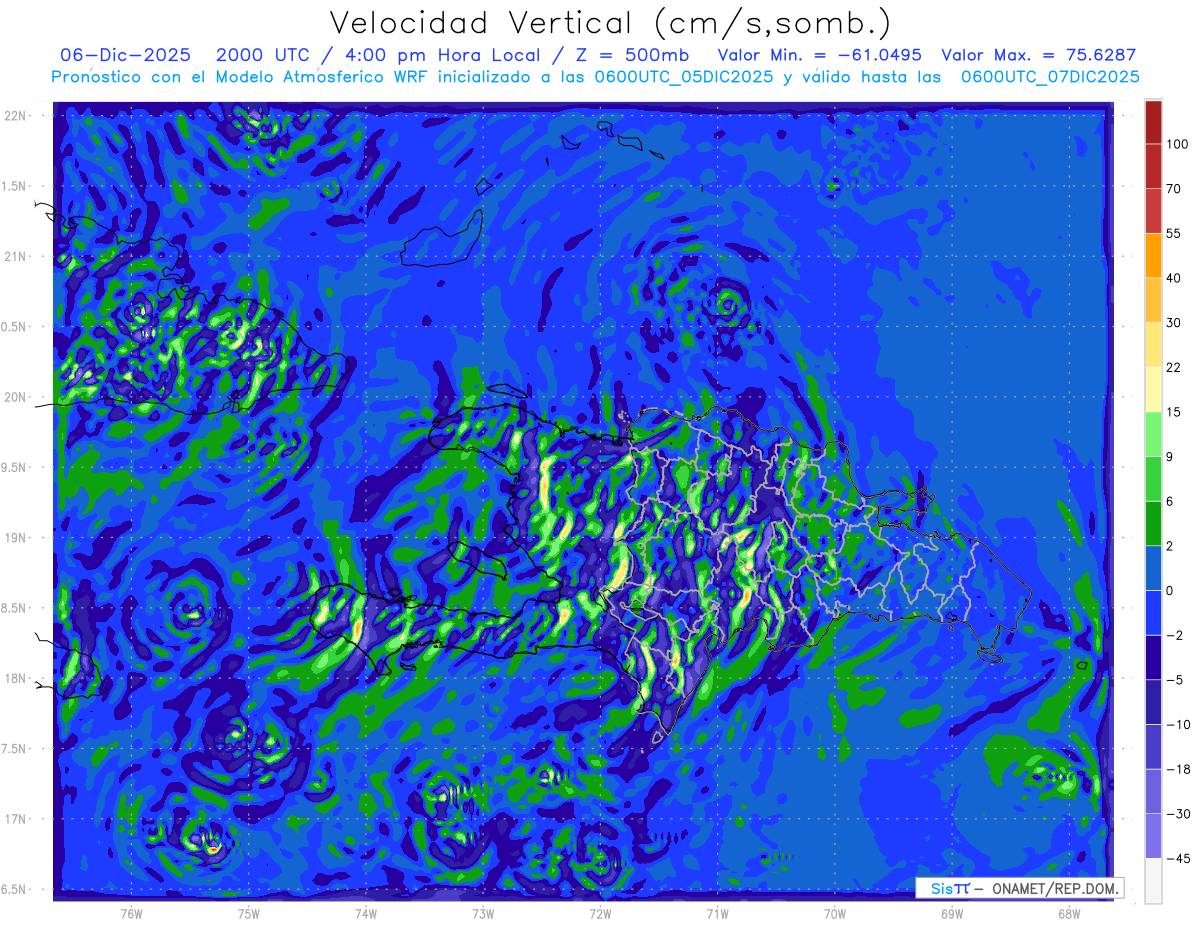Click the '76W' longitude label

131,913
